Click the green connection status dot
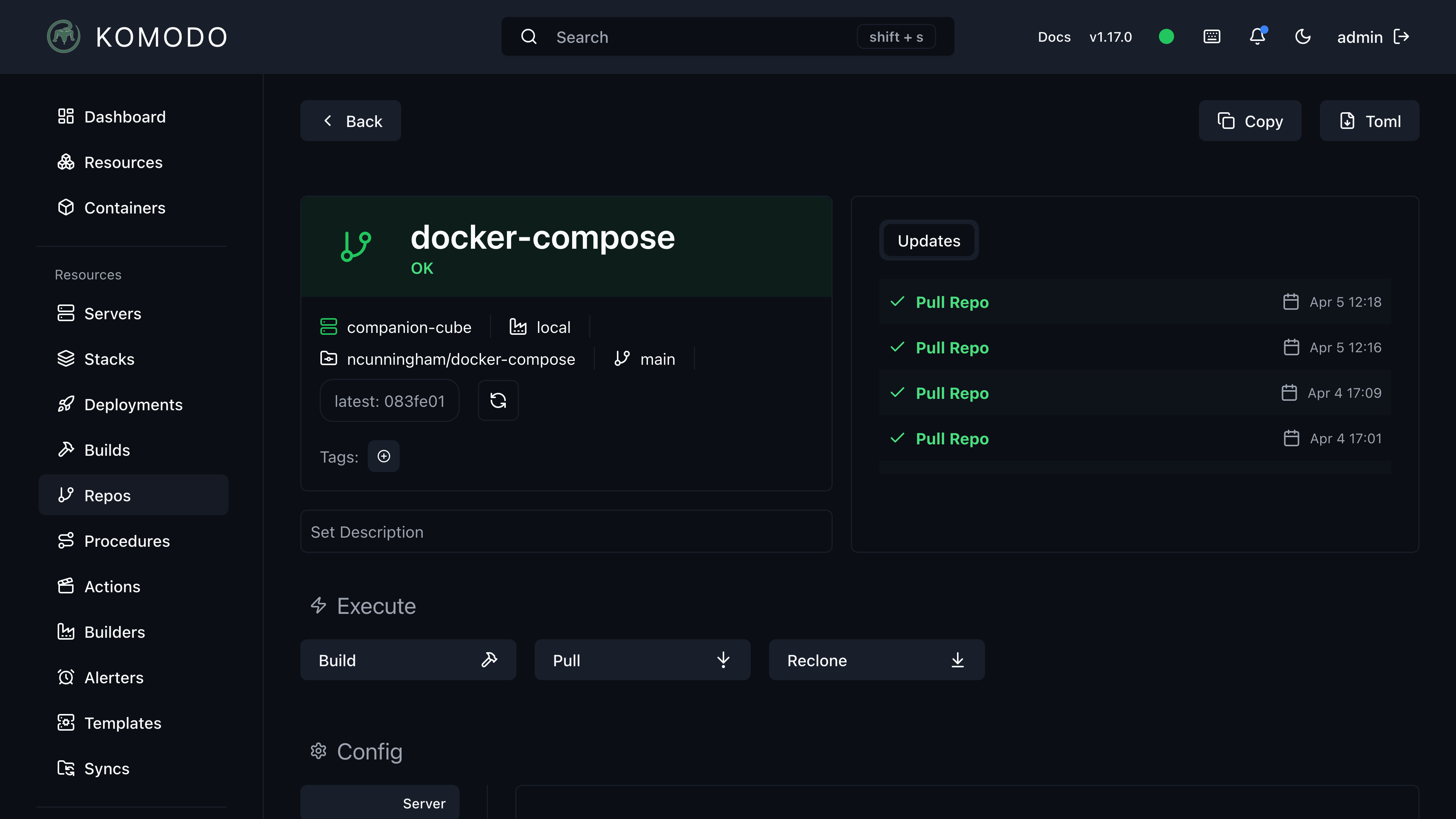 click(x=1166, y=37)
